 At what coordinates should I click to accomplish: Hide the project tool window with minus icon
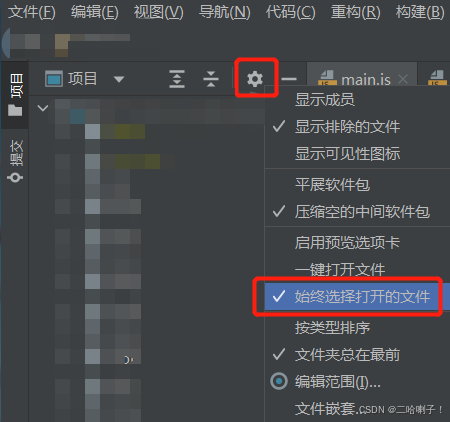(x=289, y=79)
